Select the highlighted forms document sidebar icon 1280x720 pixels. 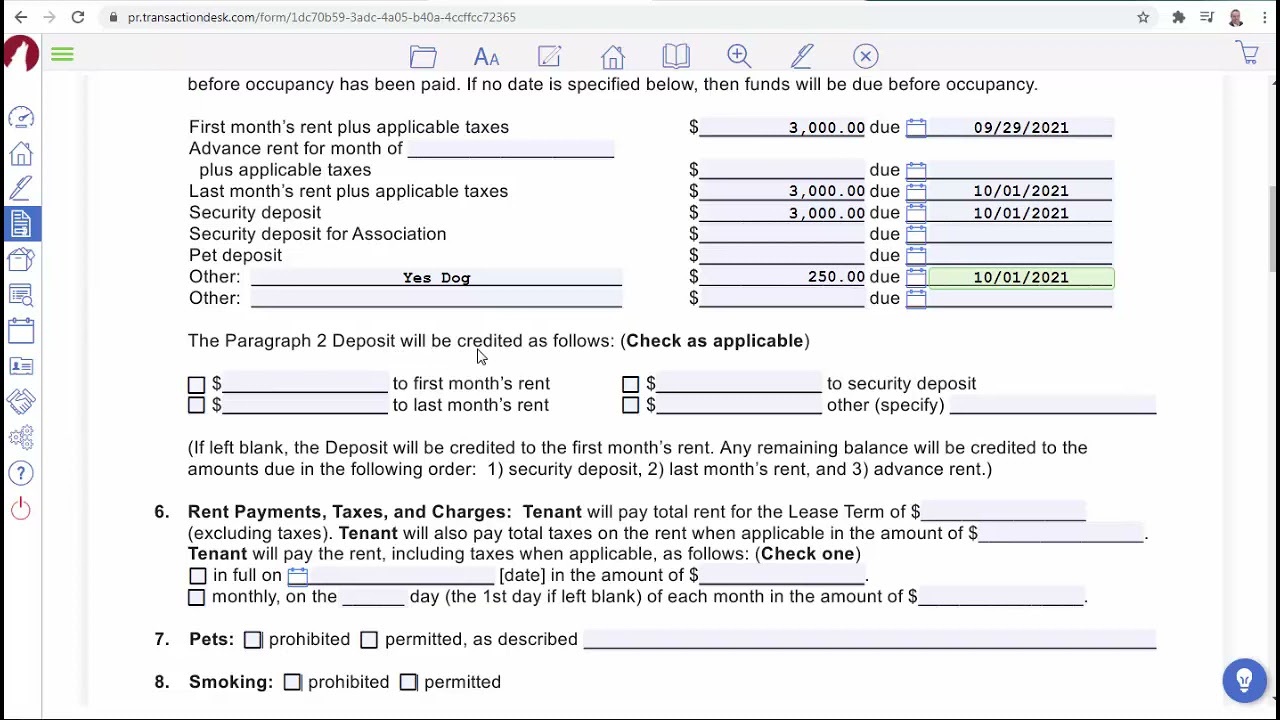pyautogui.click(x=21, y=223)
